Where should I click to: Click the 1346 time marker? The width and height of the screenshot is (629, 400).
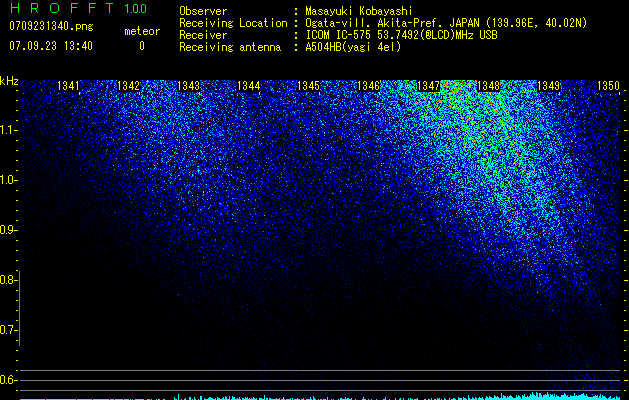click(x=368, y=86)
